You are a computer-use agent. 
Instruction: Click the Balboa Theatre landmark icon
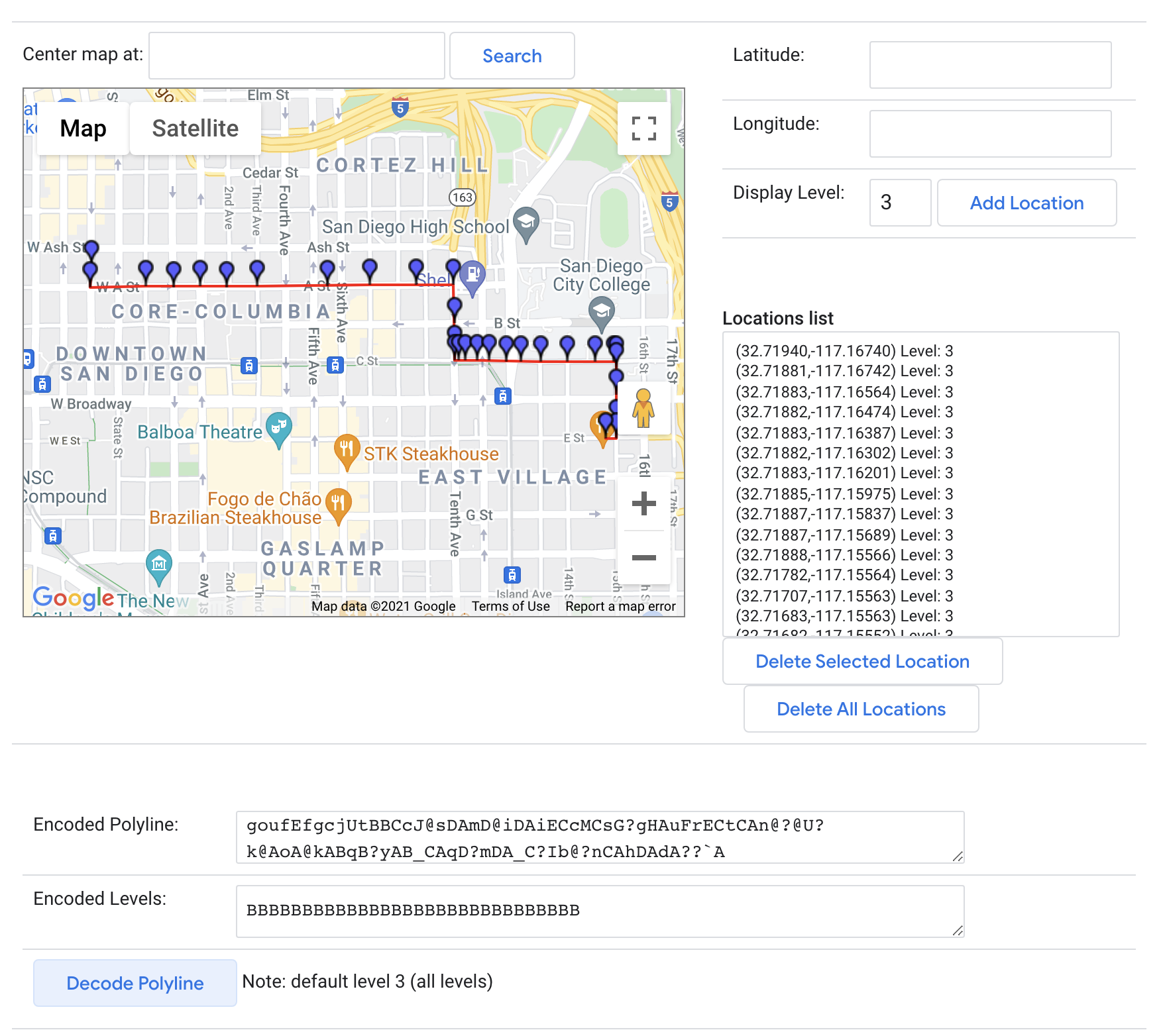(278, 427)
